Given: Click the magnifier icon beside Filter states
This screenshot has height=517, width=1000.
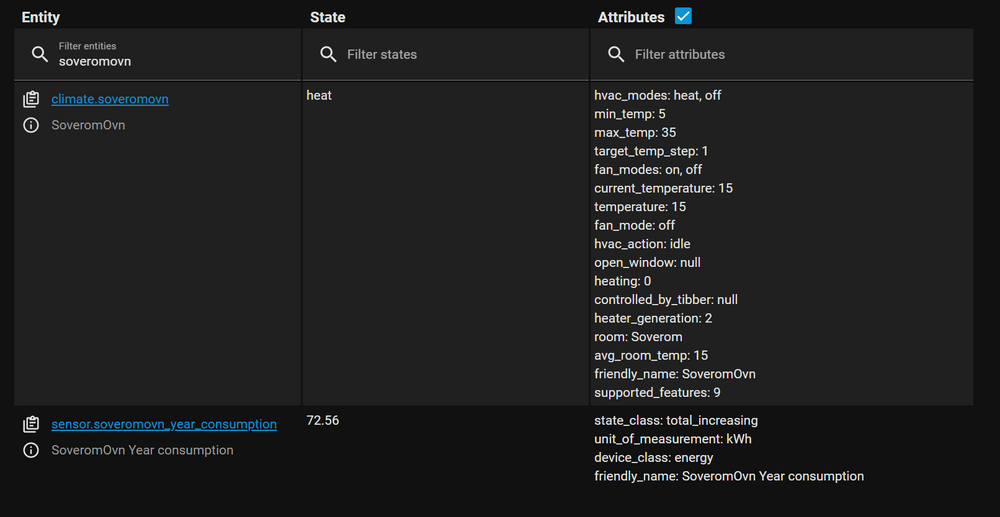Looking at the screenshot, I should [327, 54].
